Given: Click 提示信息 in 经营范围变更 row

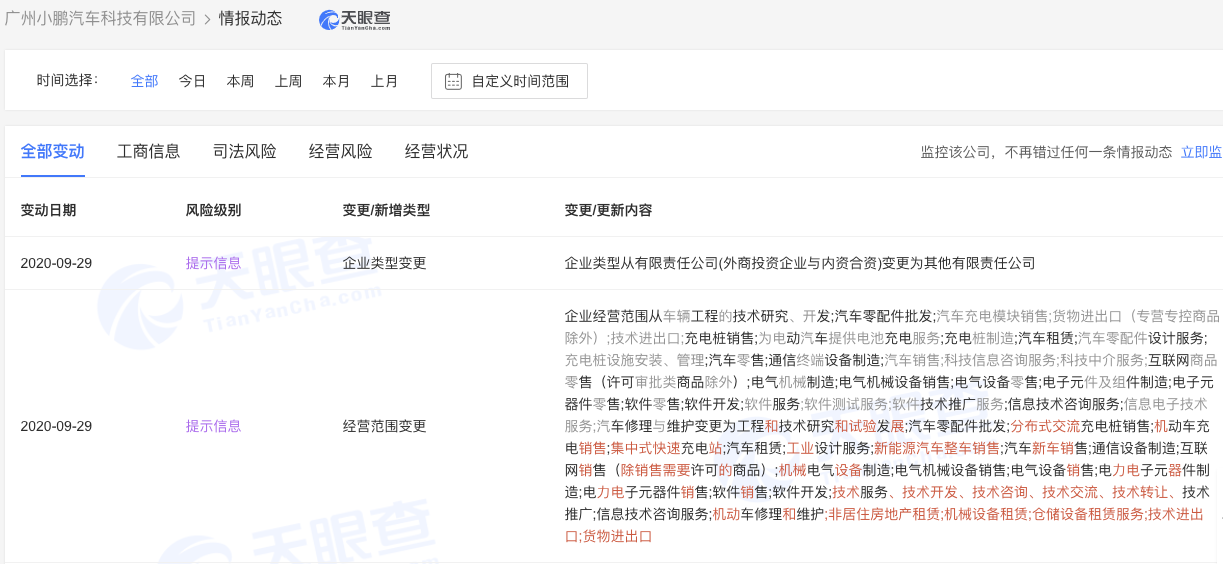Looking at the screenshot, I should 214,426.
